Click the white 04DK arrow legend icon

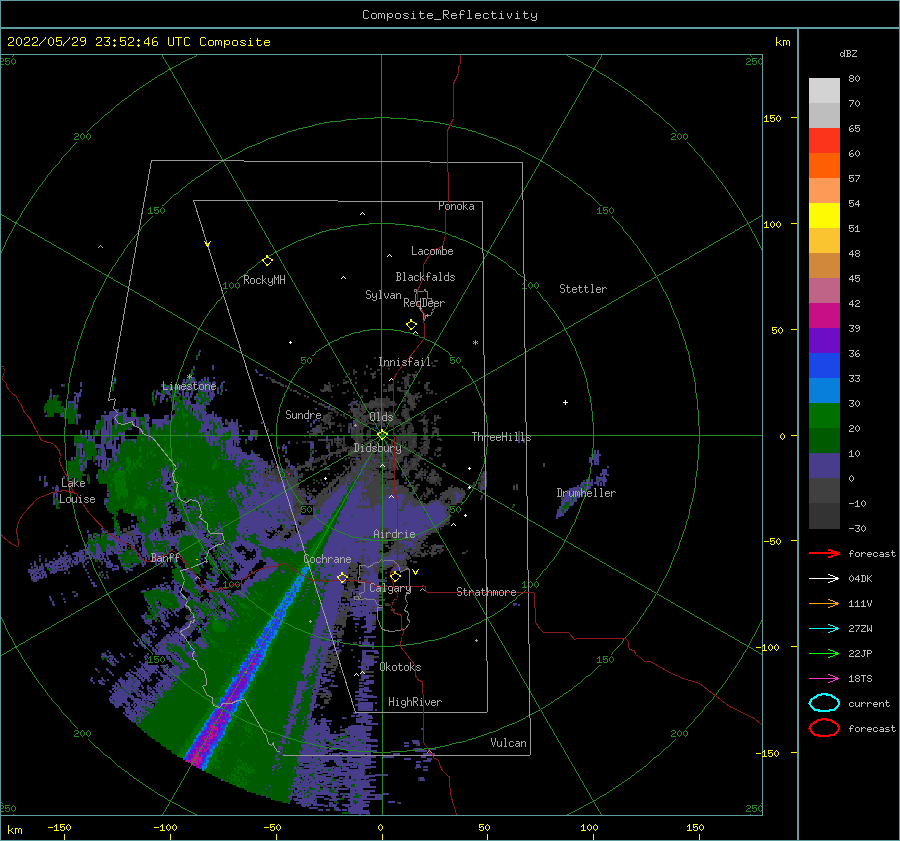(x=824, y=579)
